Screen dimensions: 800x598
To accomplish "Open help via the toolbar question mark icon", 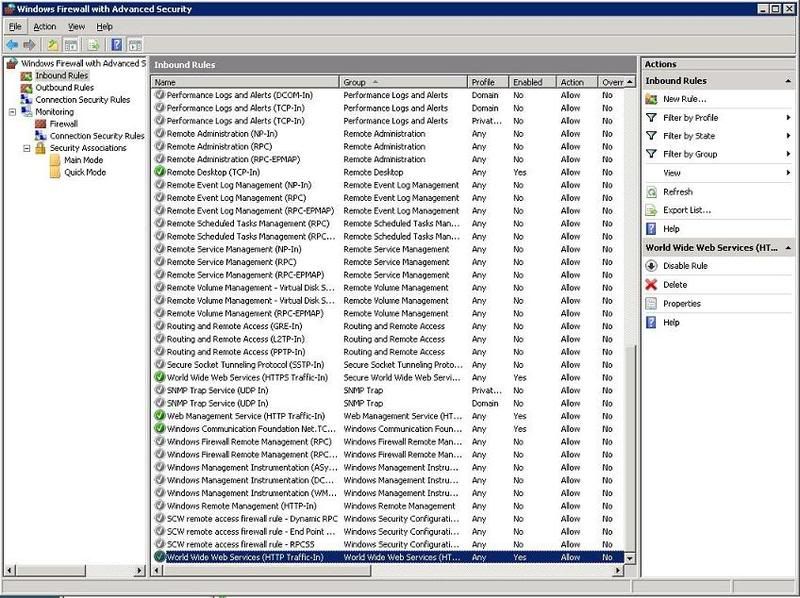I will click(x=117, y=45).
